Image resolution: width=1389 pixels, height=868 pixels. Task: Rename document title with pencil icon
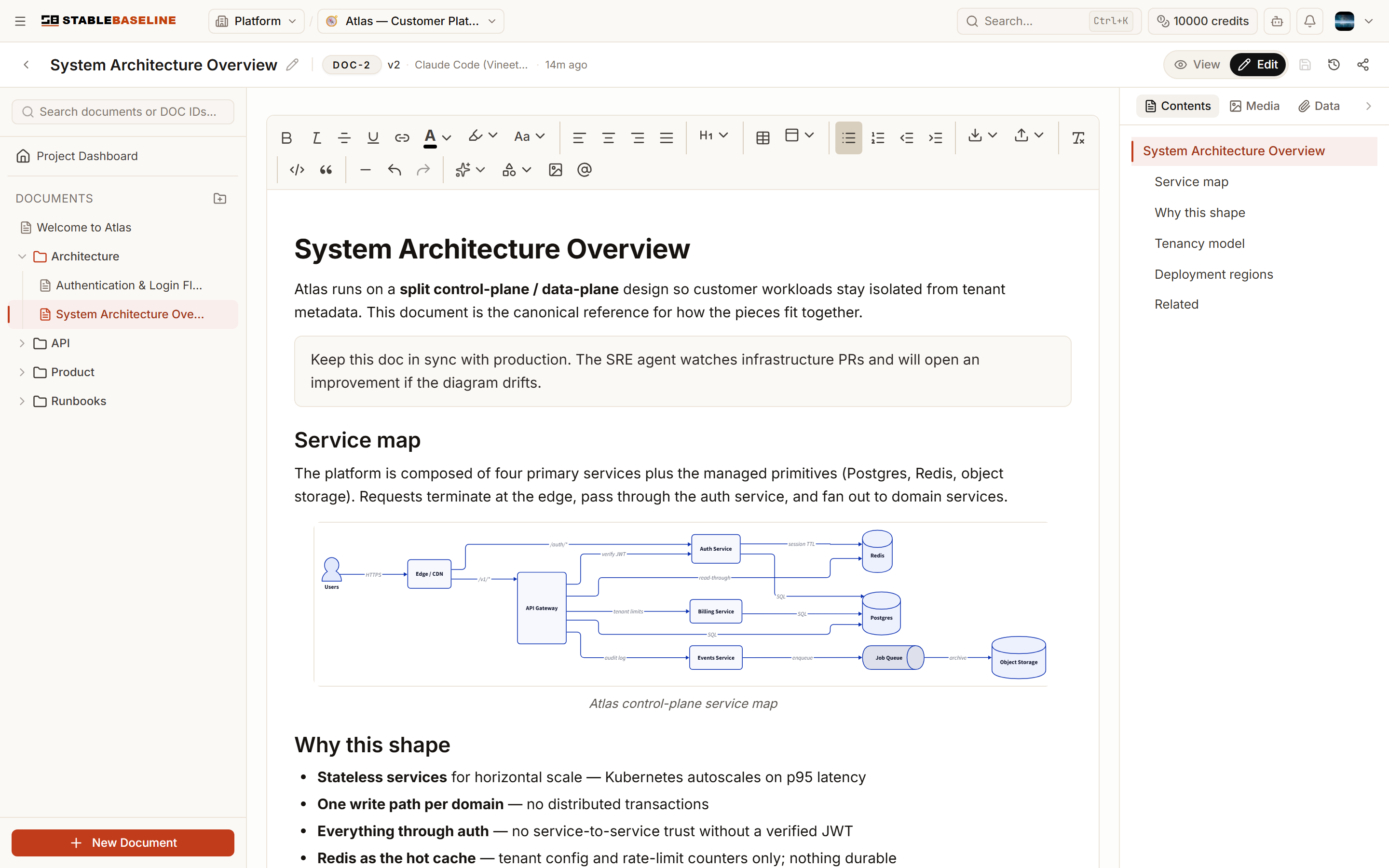tap(292, 65)
